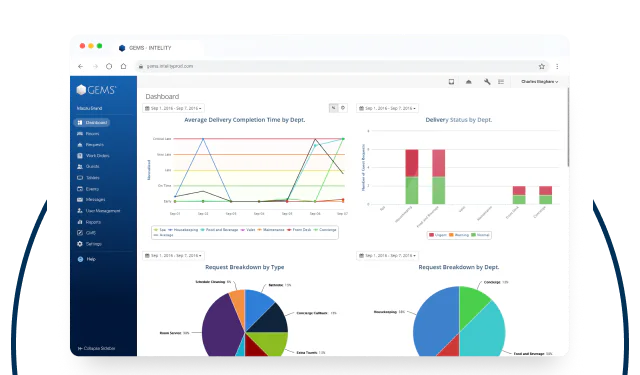Open Requests via its bell icon
This screenshot has width=640, height=375.
[80, 144]
